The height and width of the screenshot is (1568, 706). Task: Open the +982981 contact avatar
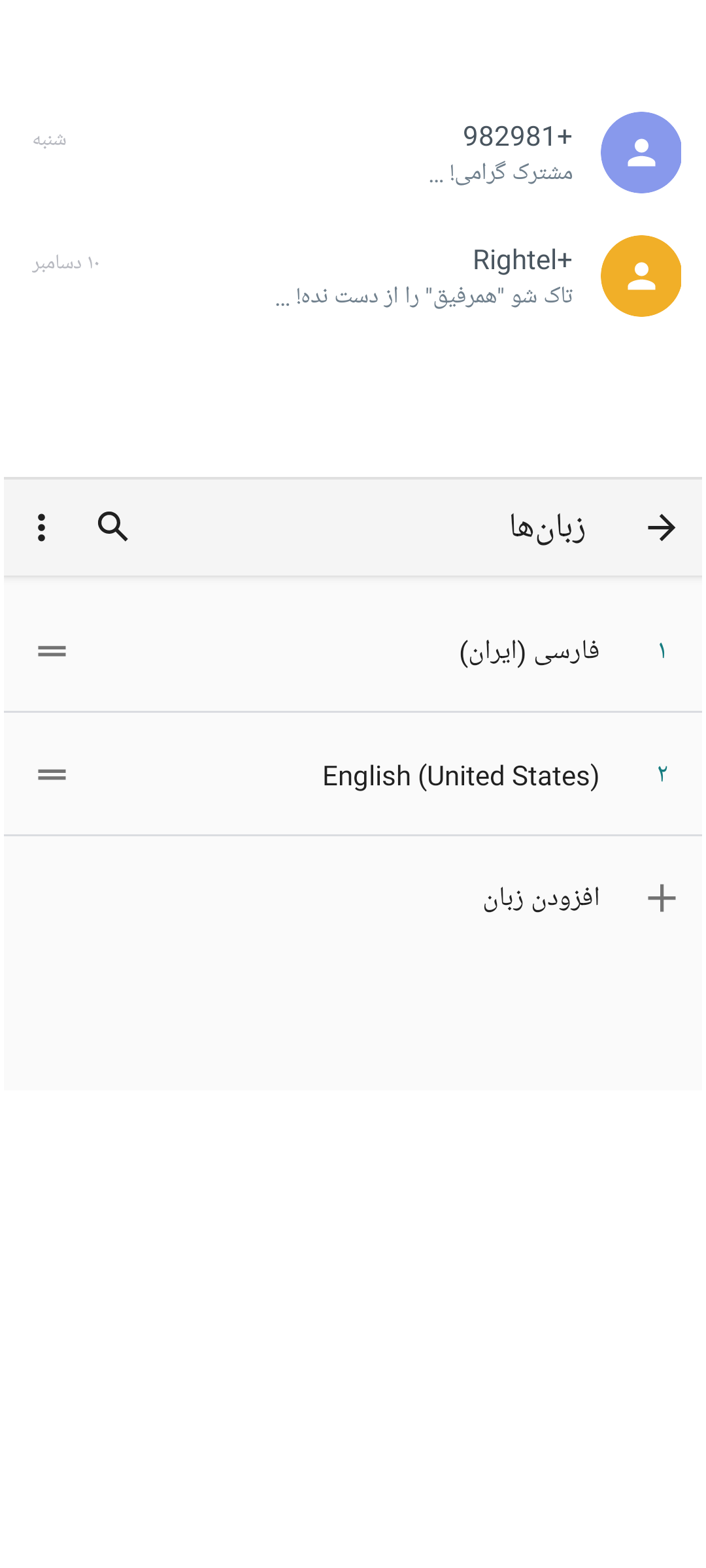pyautogui.click(x=641, y=151)
